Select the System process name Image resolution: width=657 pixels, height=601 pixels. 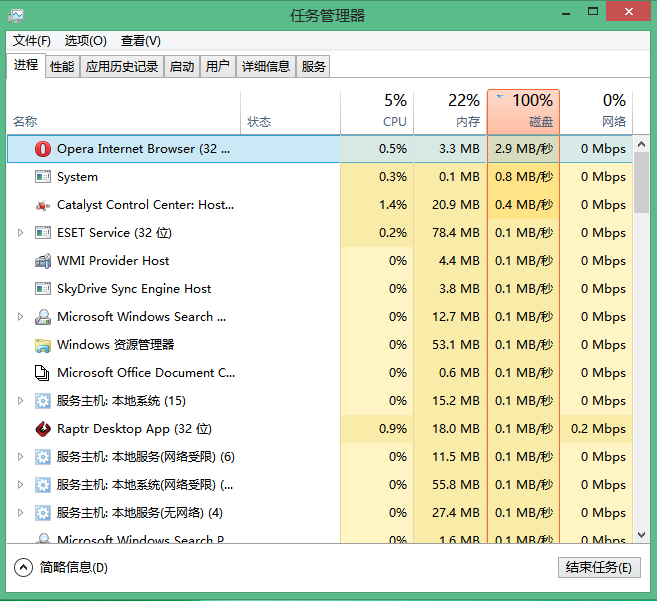[x=77, y=177]
